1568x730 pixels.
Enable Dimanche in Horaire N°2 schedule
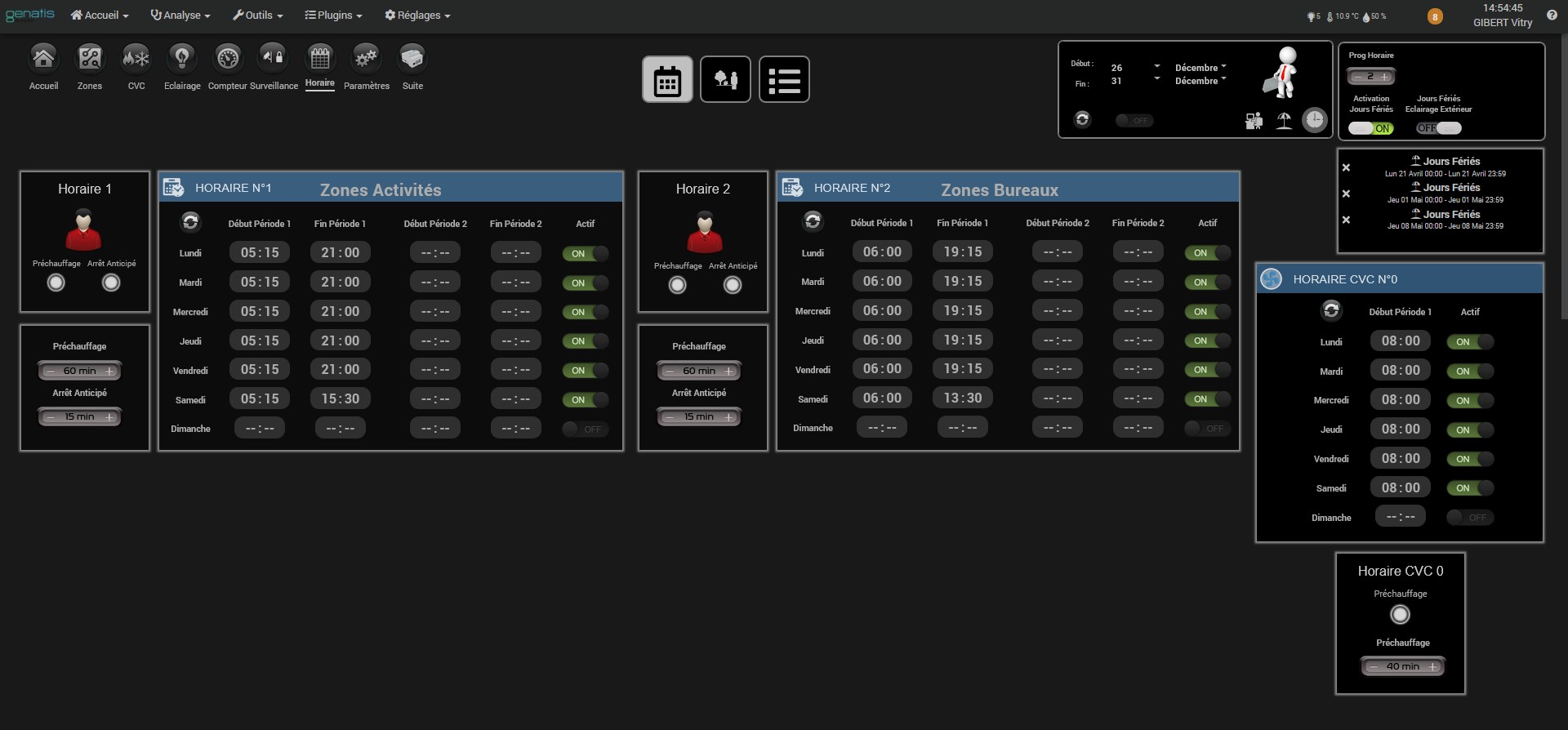(x=1207, y=428)
